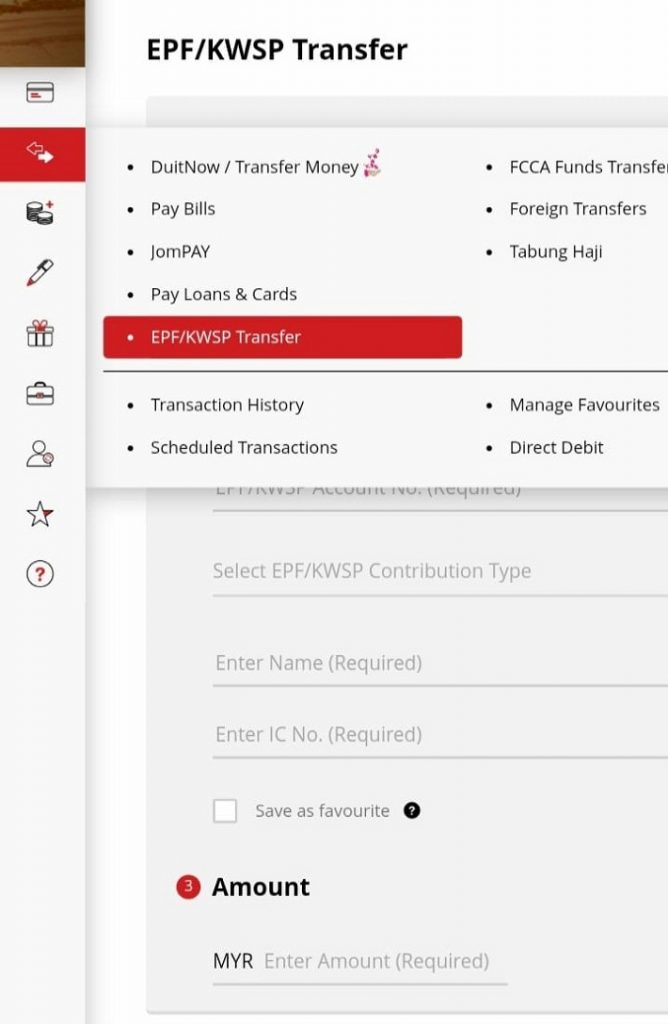
Task: Open the user profile icon in sidebar
Action: pyautogui.click(x=40, y=454)
